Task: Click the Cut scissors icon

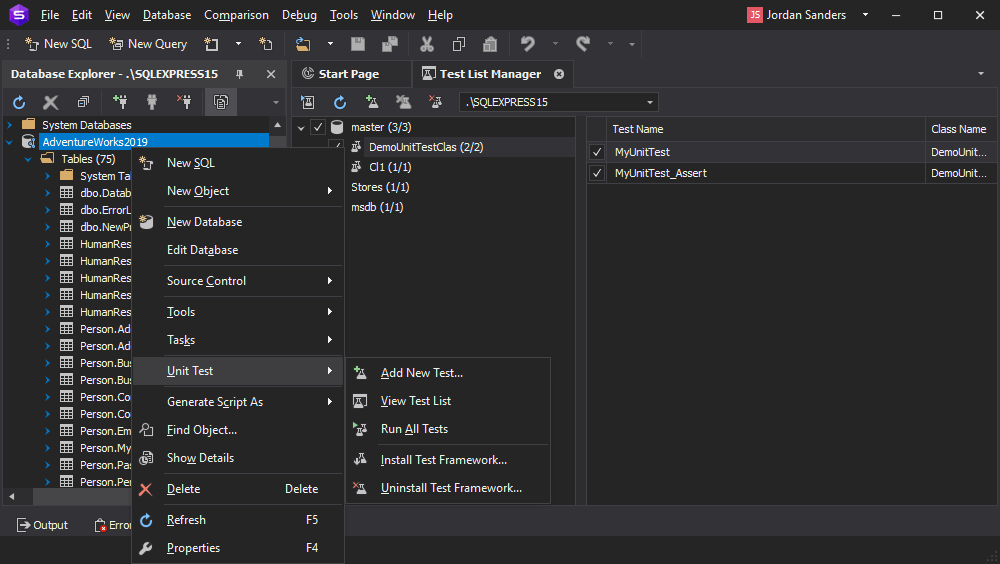Action: click(427, 44)
